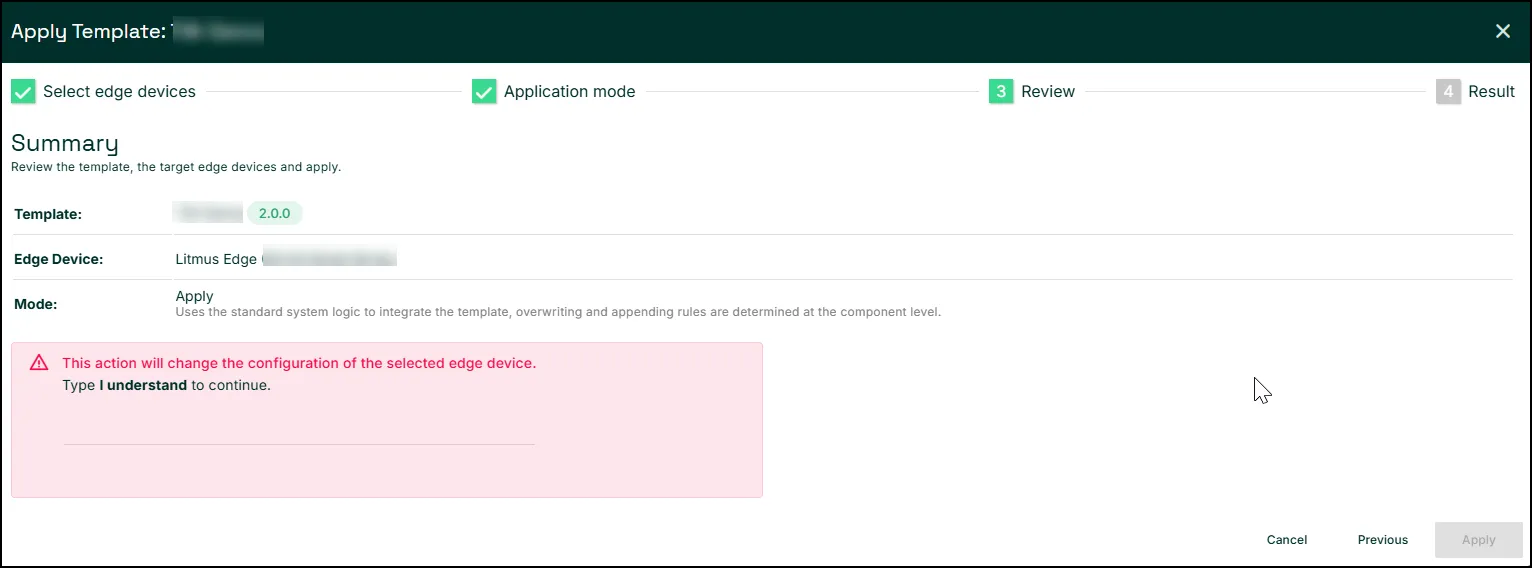Click the step 4 Result number icon

(1448, 92)
